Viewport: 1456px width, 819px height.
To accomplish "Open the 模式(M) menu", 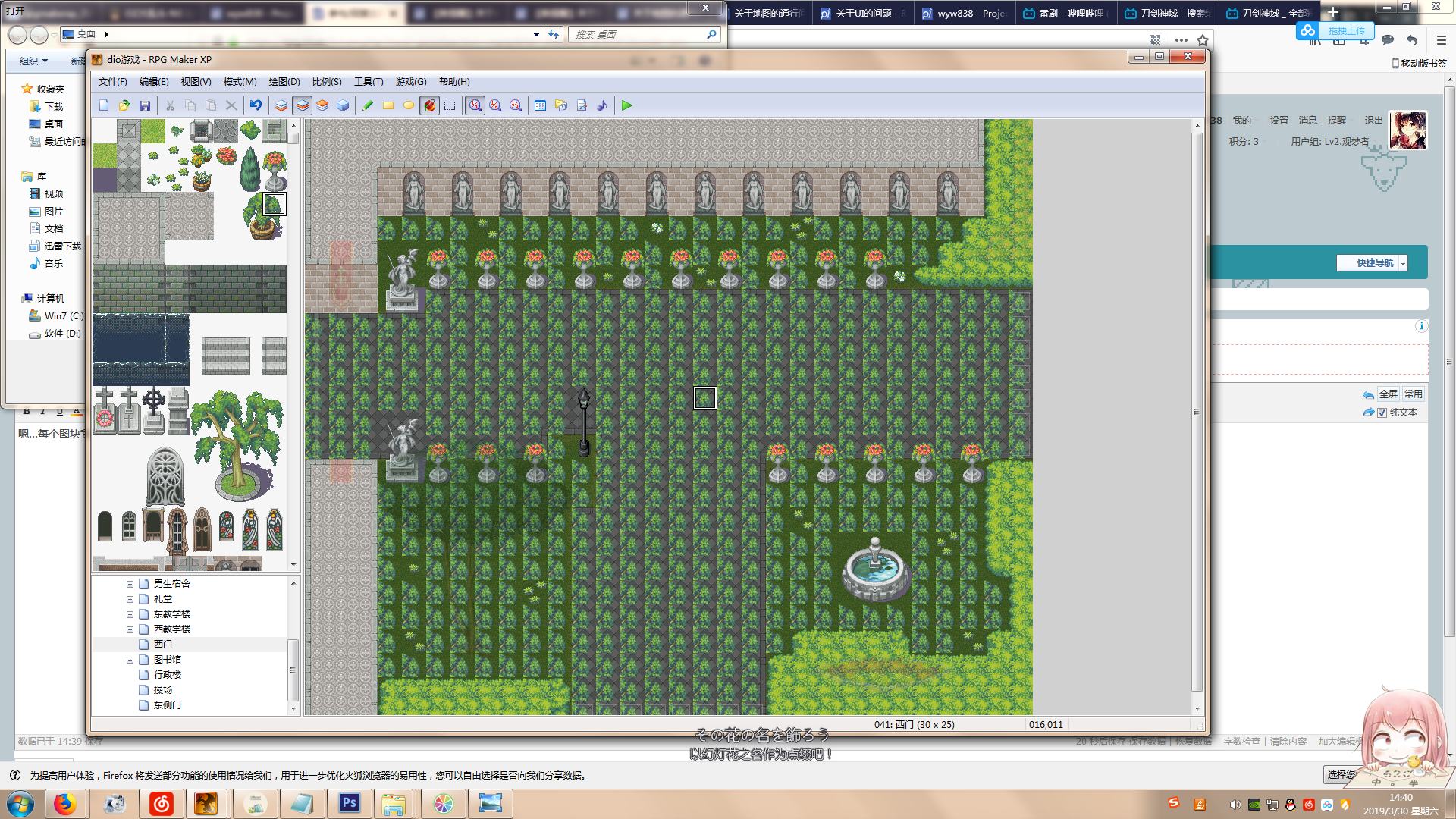I will [x=240, y=82].
